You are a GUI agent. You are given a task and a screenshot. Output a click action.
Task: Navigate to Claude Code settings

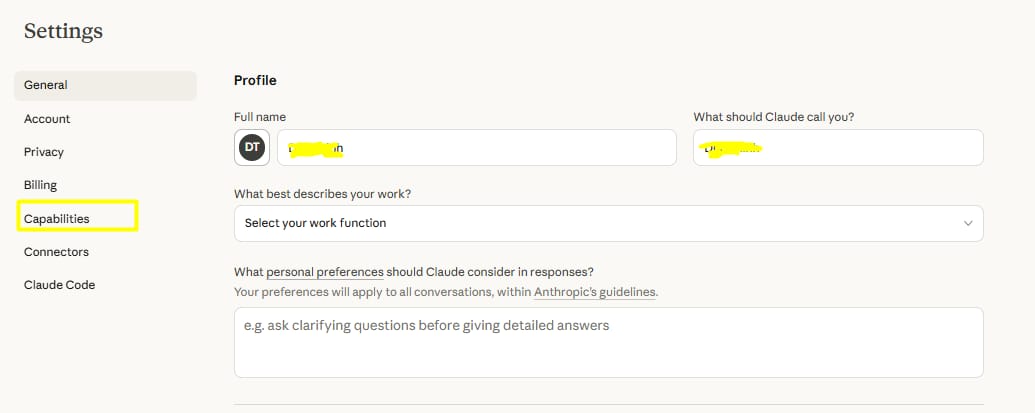coord(59,285)
